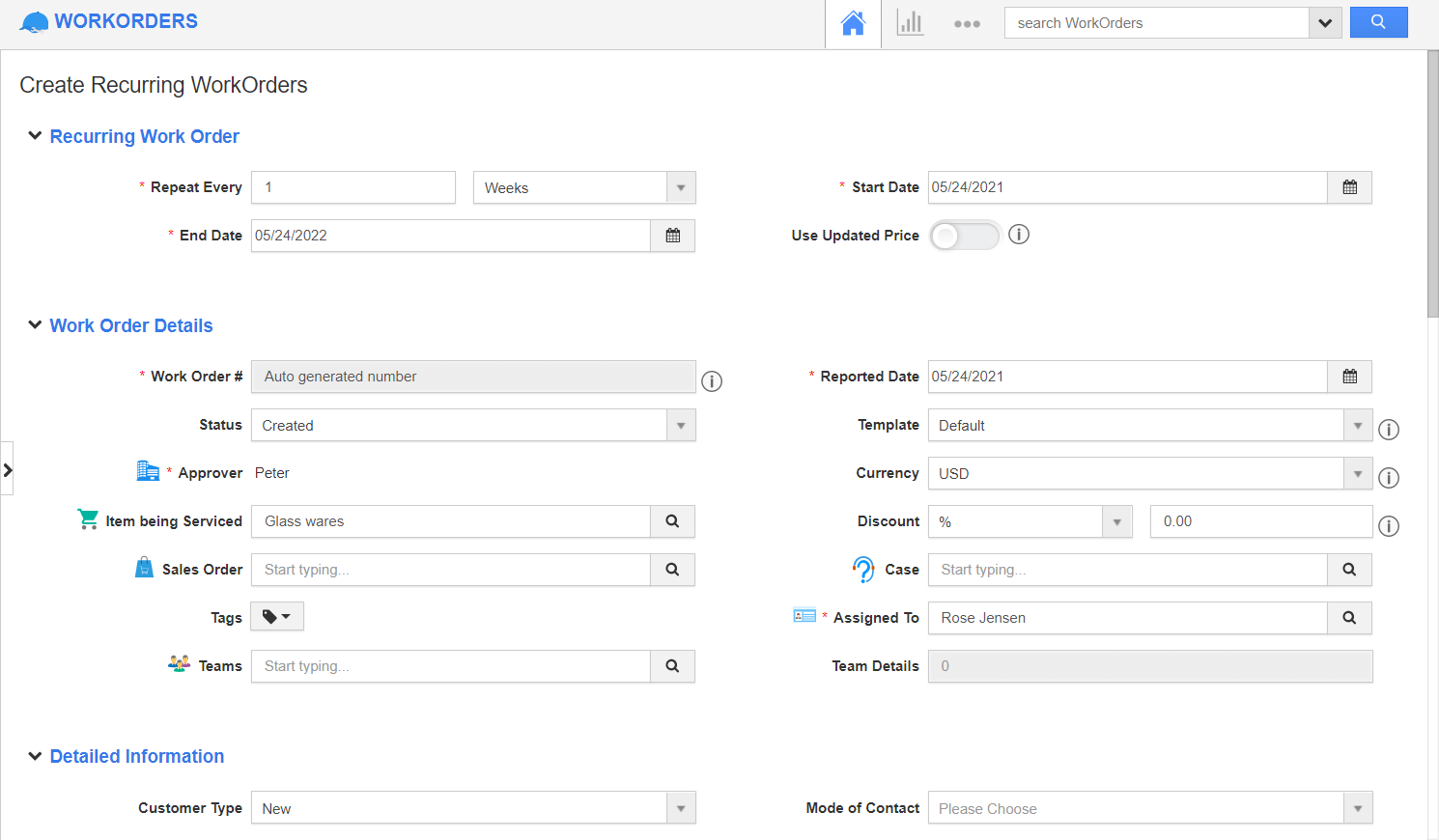Viewport: 1439px width, 840px height.
Task: Click the bag icon next to Sales Order
Action: pos(144,567)
